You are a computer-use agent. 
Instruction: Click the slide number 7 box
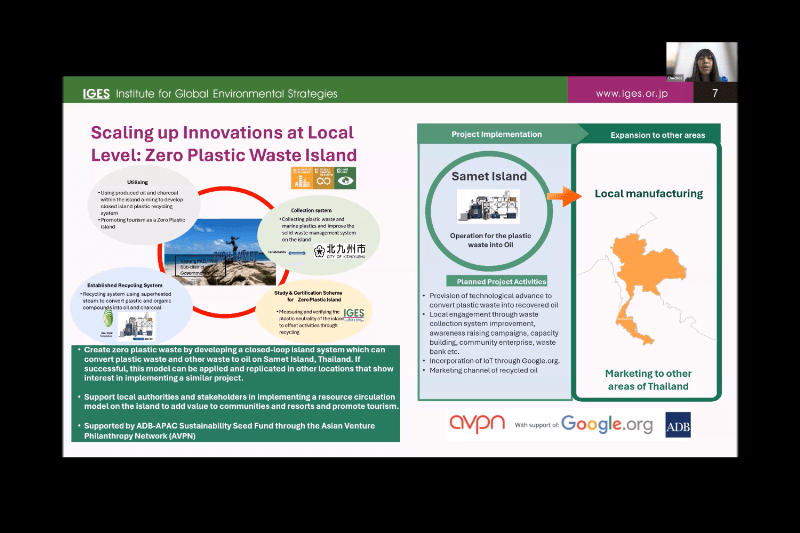pyautogui.click(x=714, y=94)
